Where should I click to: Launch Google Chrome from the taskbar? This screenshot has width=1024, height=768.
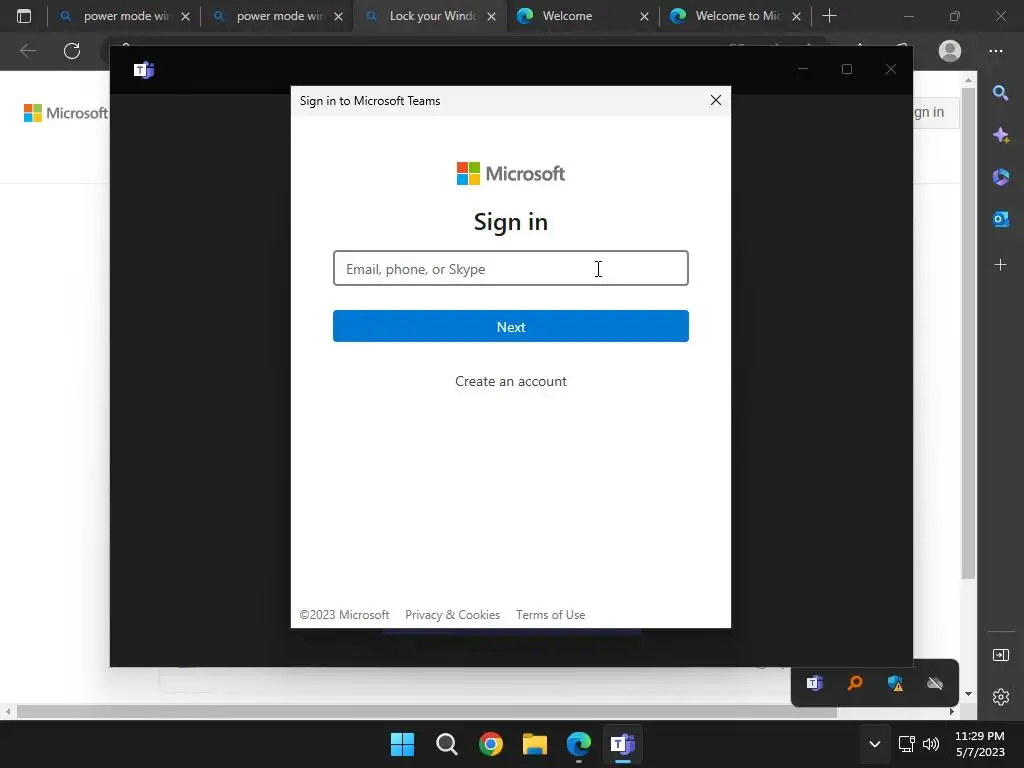point(490,744)
